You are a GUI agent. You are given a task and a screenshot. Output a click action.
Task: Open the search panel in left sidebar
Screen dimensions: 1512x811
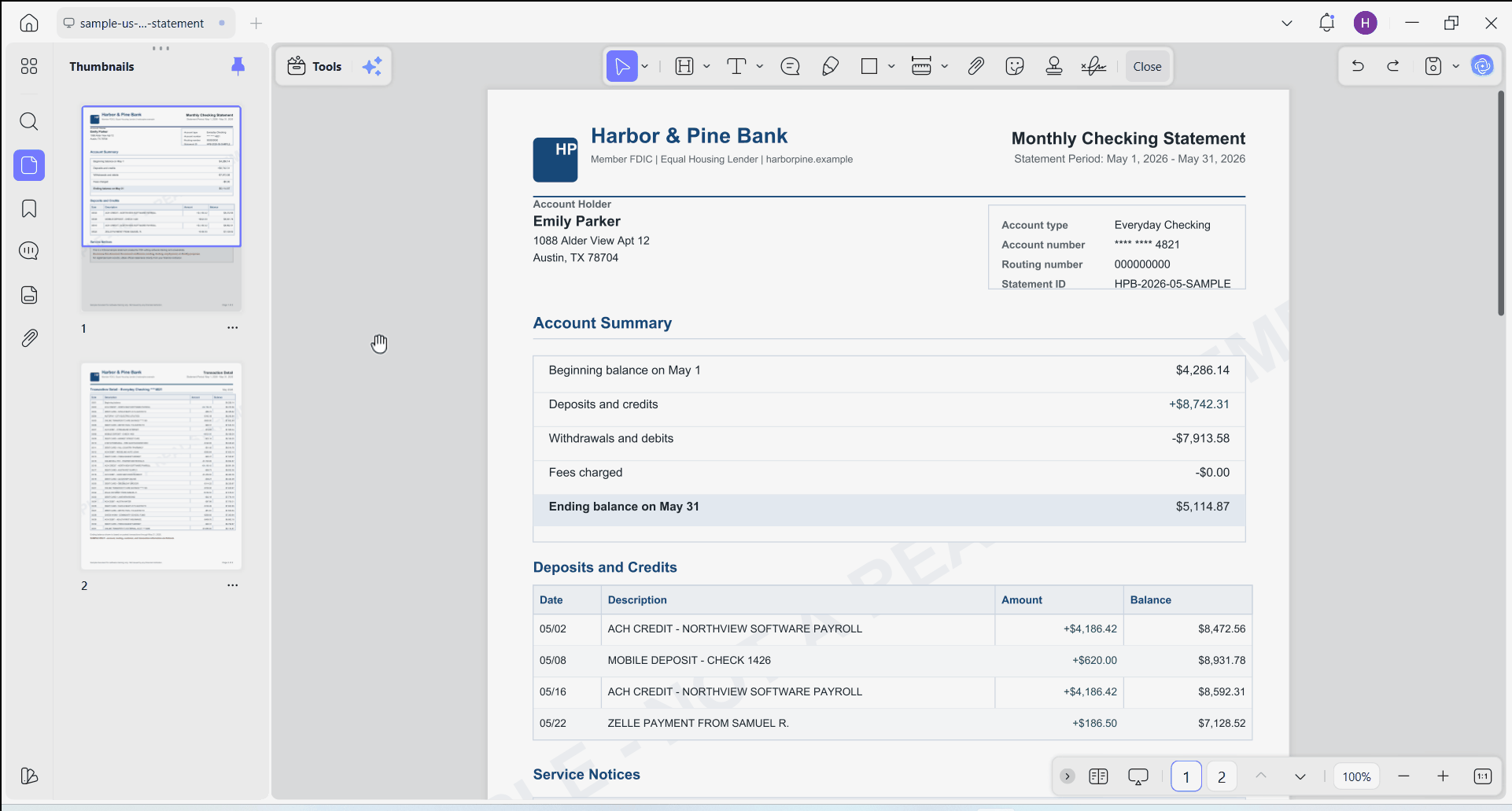[29, 121]
